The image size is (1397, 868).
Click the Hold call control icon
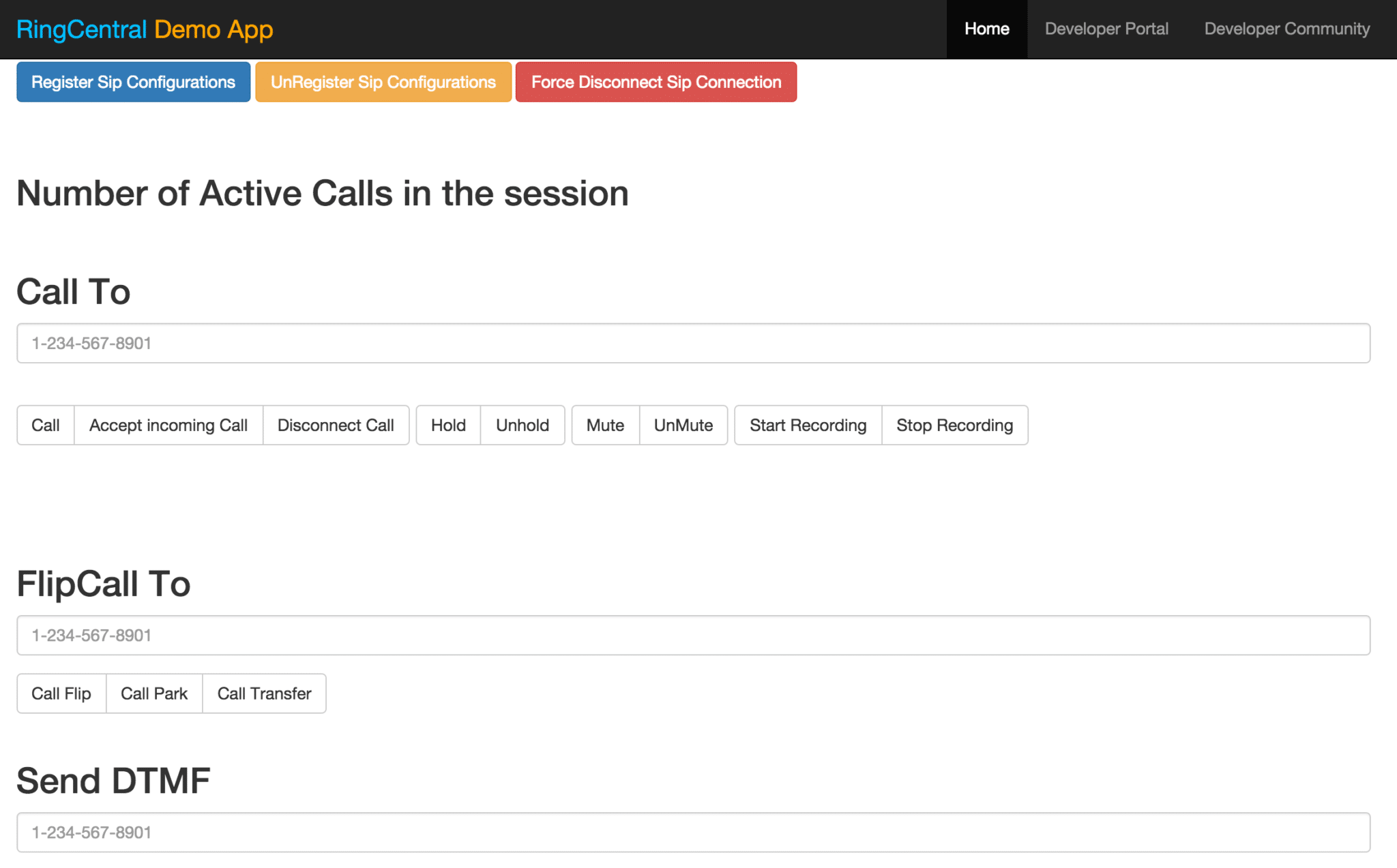click(447, 424)
